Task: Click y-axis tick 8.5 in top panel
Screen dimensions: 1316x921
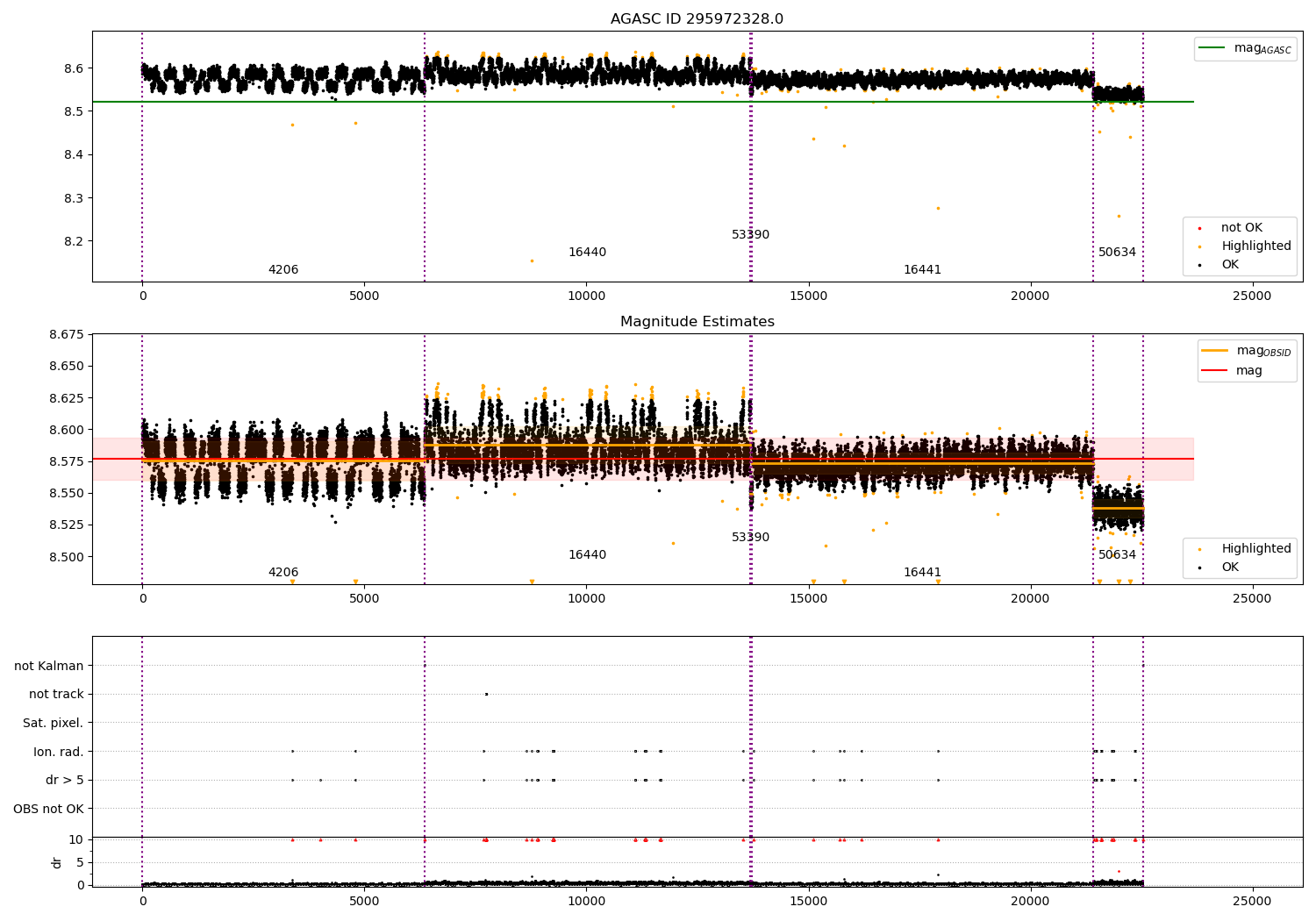Action: tap(73, 111)
